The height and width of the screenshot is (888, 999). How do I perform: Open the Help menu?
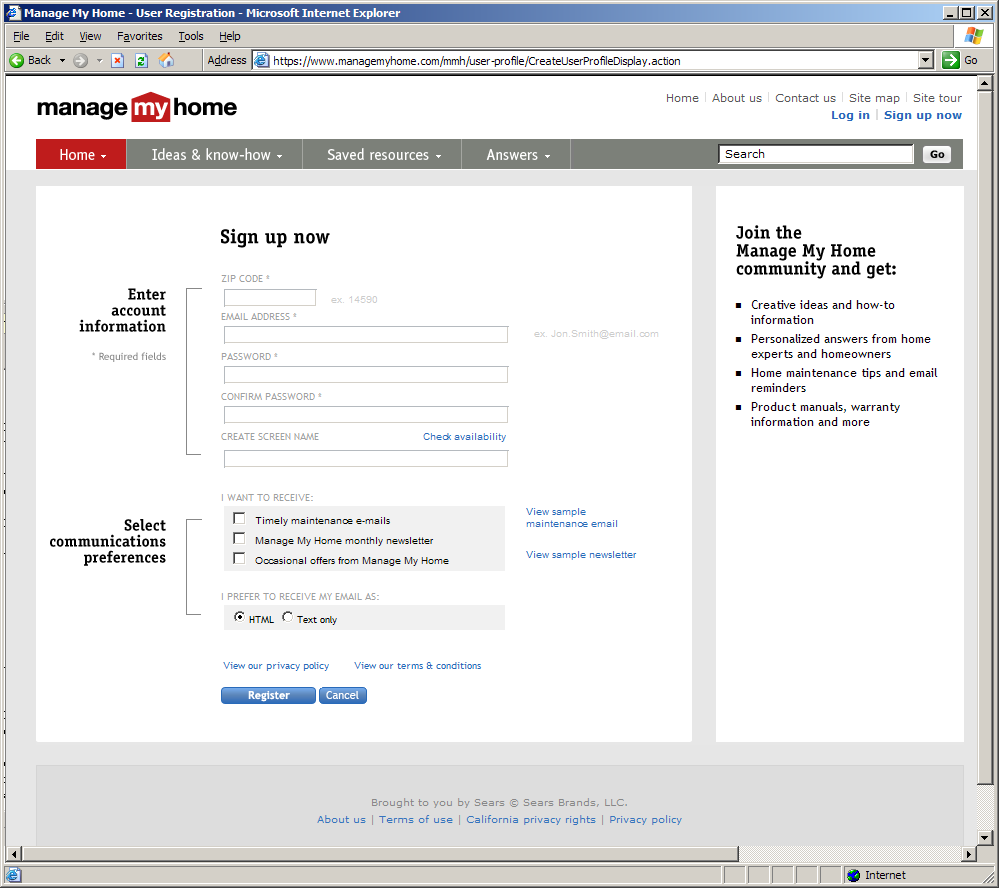coord(229,36)
